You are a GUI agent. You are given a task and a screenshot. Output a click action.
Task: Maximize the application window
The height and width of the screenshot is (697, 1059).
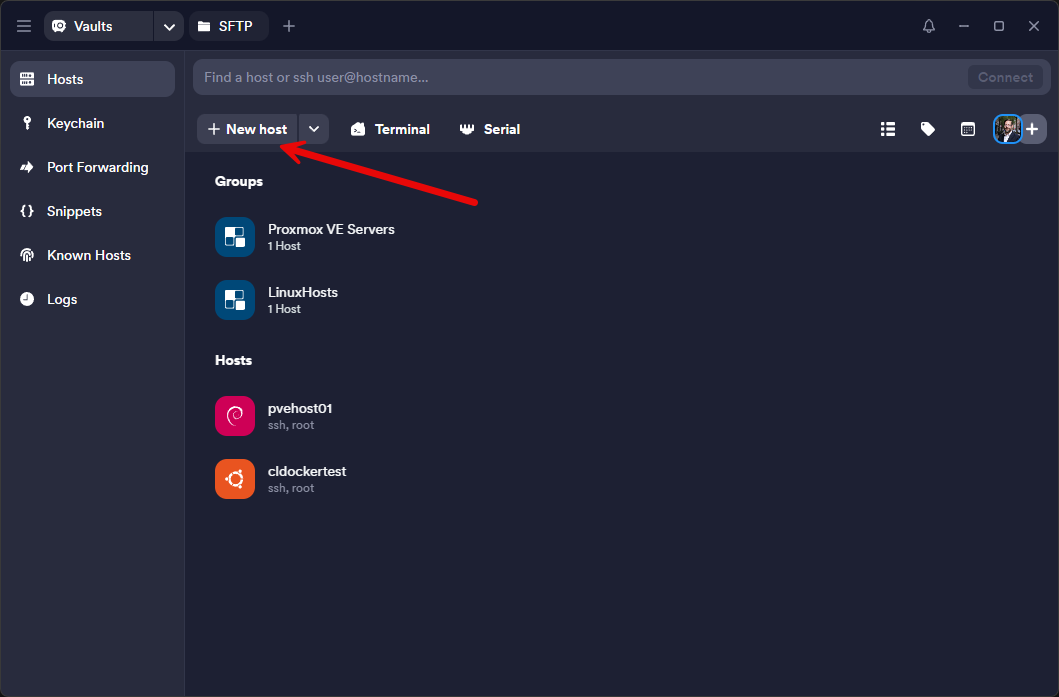click(999, 26)
